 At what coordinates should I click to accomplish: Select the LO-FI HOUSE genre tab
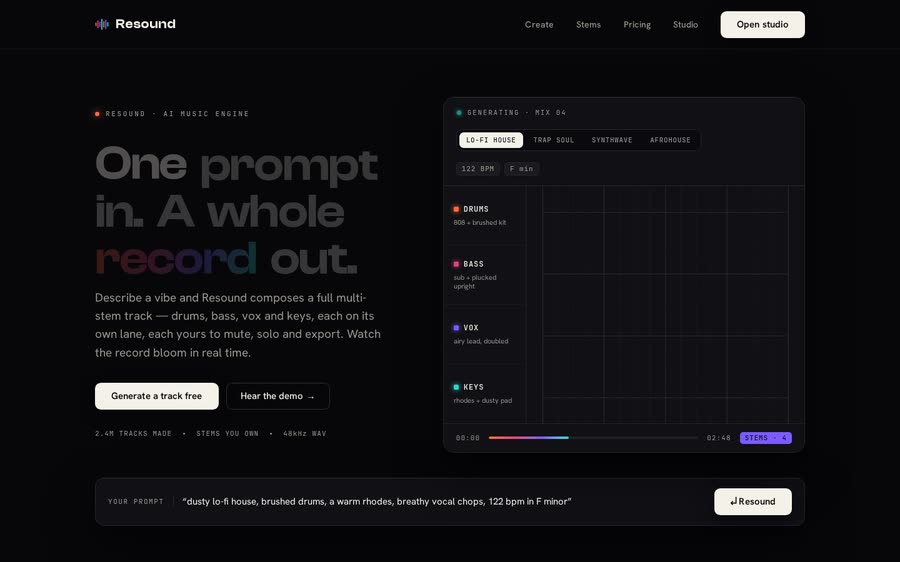click(x=491, y=140)
